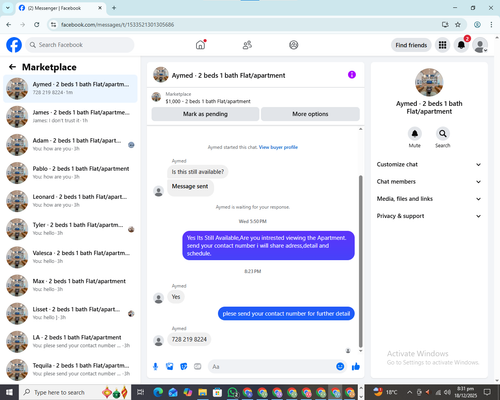Open the Windows notification center icon
The height and width of the screenshot is (400, 500).
tap(487, 392)
